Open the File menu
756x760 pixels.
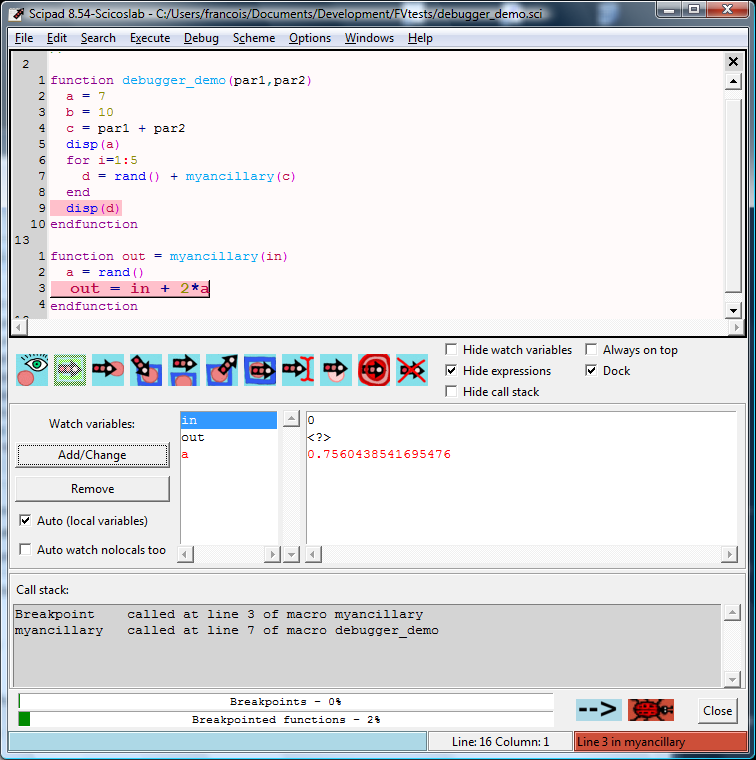pyautogui.click(x=24, y=38)
